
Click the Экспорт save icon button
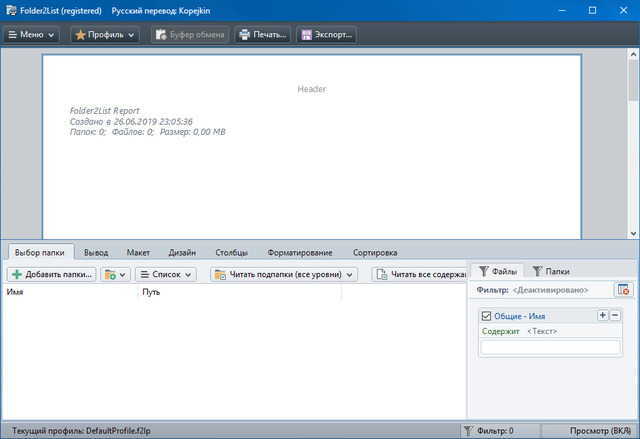coord(326,35)
